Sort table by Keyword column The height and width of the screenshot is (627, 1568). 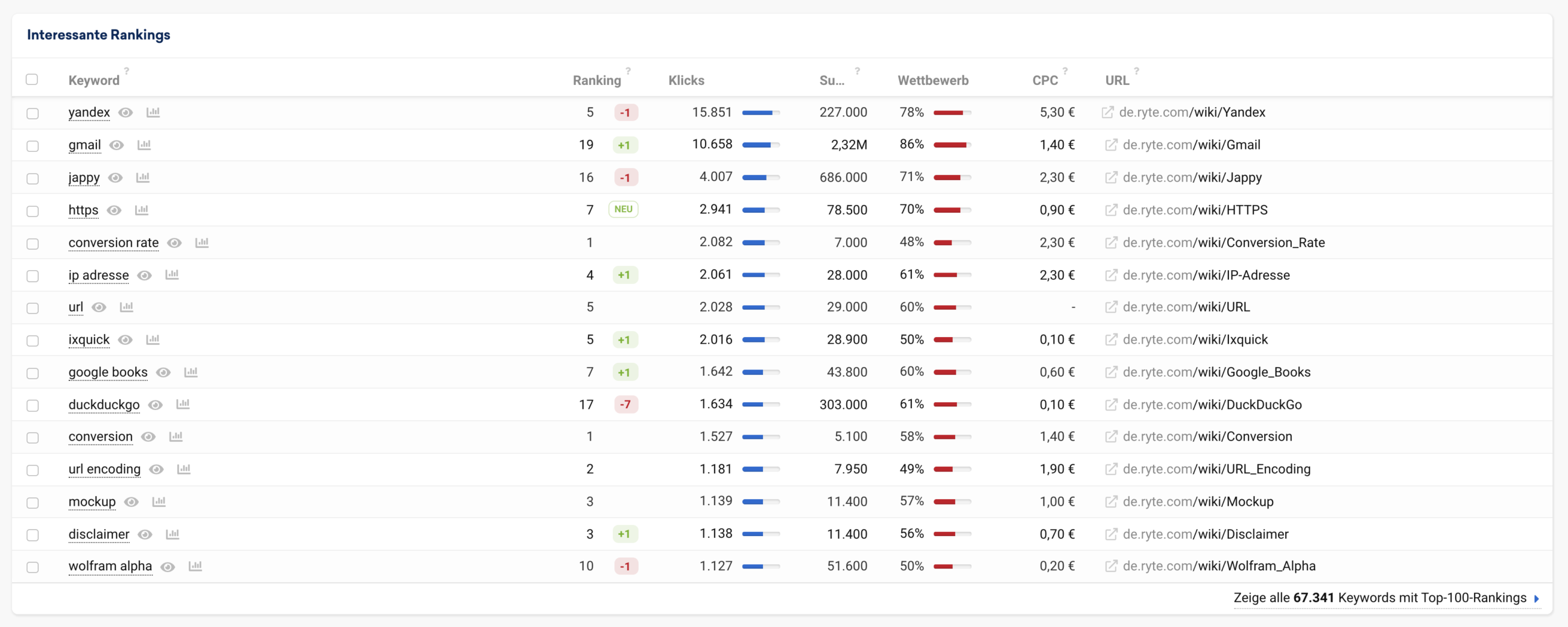(x=93, y=80)
